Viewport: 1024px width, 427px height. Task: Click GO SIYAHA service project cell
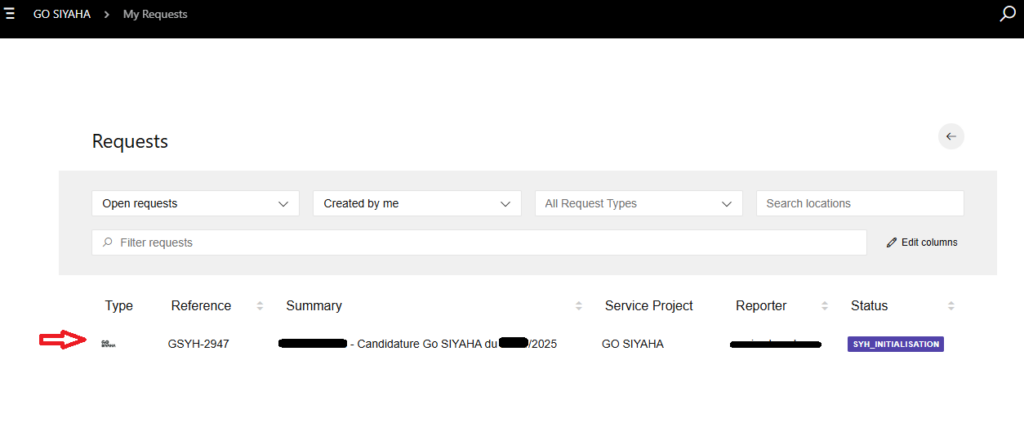(x=632, y=344)
